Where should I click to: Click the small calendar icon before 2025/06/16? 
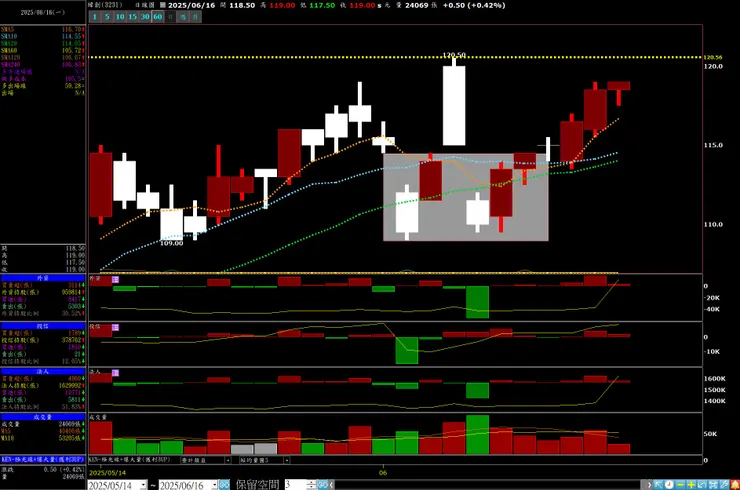[x=162, y=5]
